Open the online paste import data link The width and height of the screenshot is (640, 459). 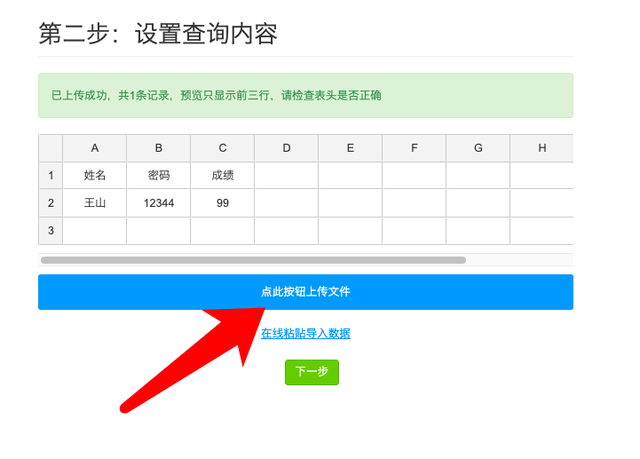point(305,333)
